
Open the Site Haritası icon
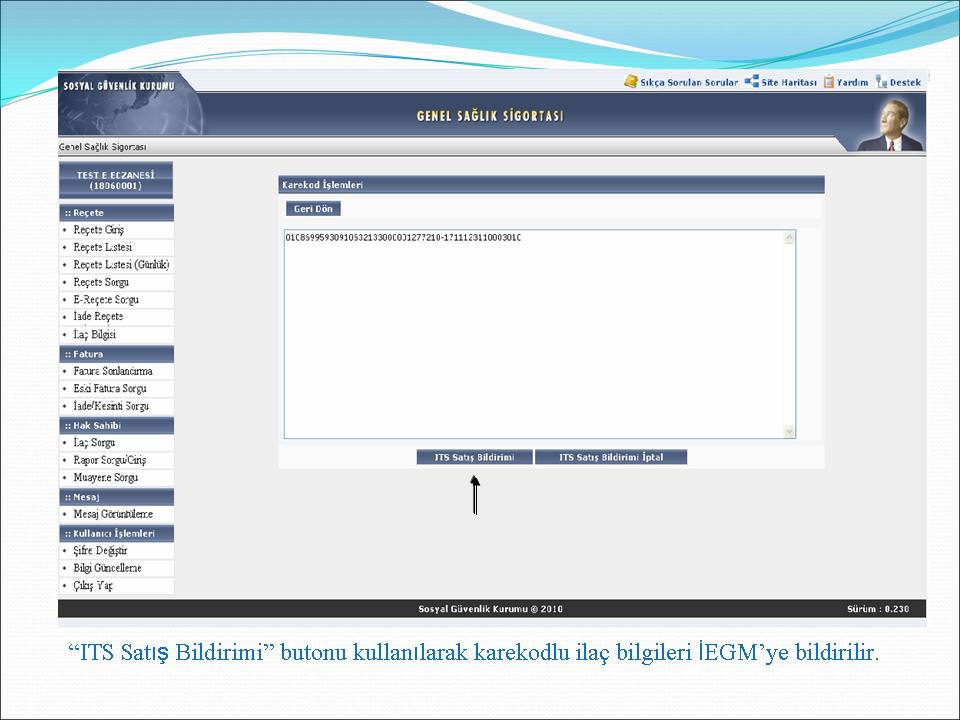(x=752, y=82)
